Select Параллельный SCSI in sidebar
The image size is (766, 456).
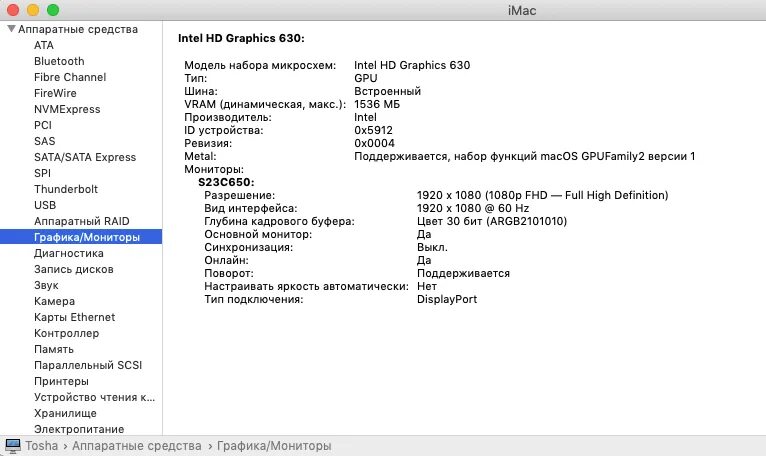pyautogui.click(x=88, y=365)
